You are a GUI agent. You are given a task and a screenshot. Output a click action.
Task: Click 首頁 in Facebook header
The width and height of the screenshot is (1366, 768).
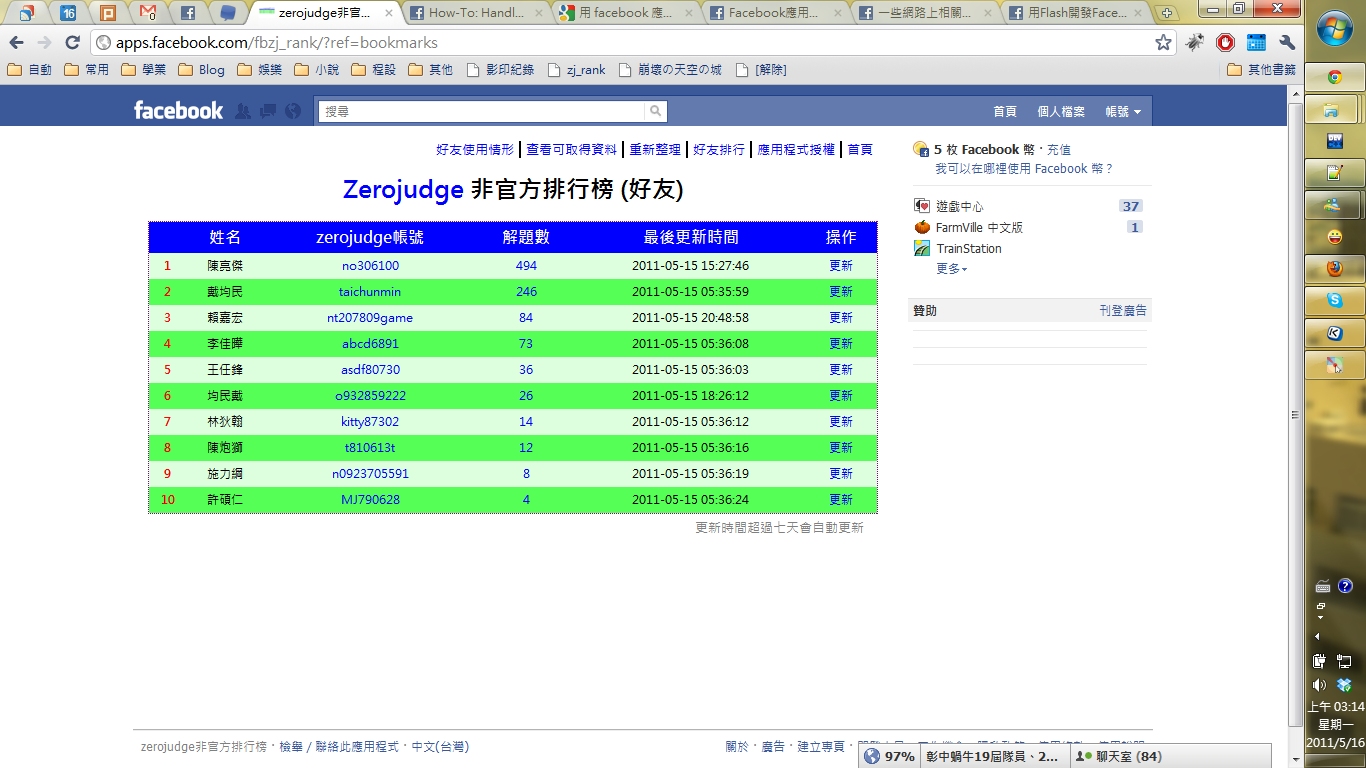[1005, 111]
